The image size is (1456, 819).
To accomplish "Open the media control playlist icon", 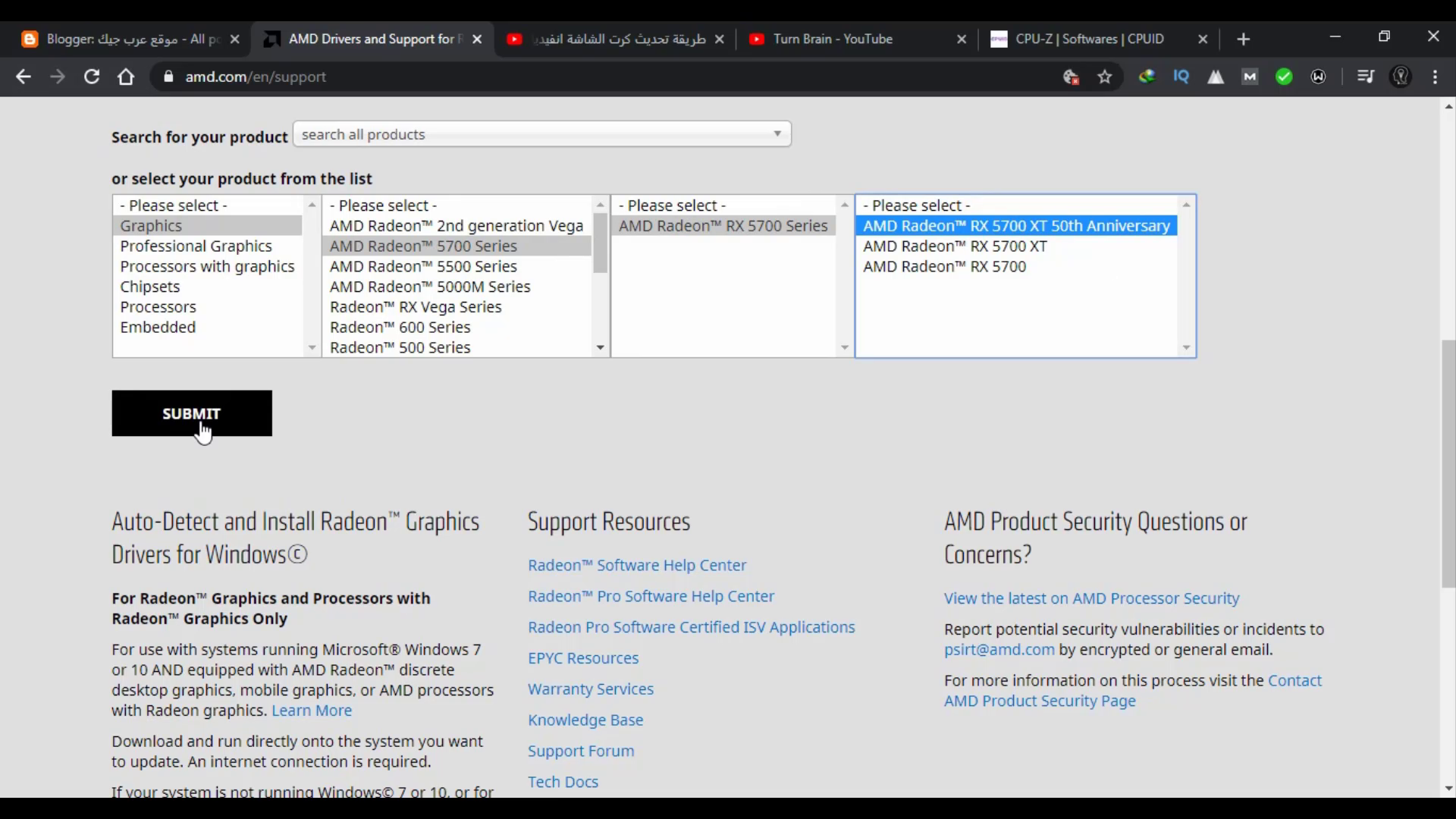I will point(1366,77).
